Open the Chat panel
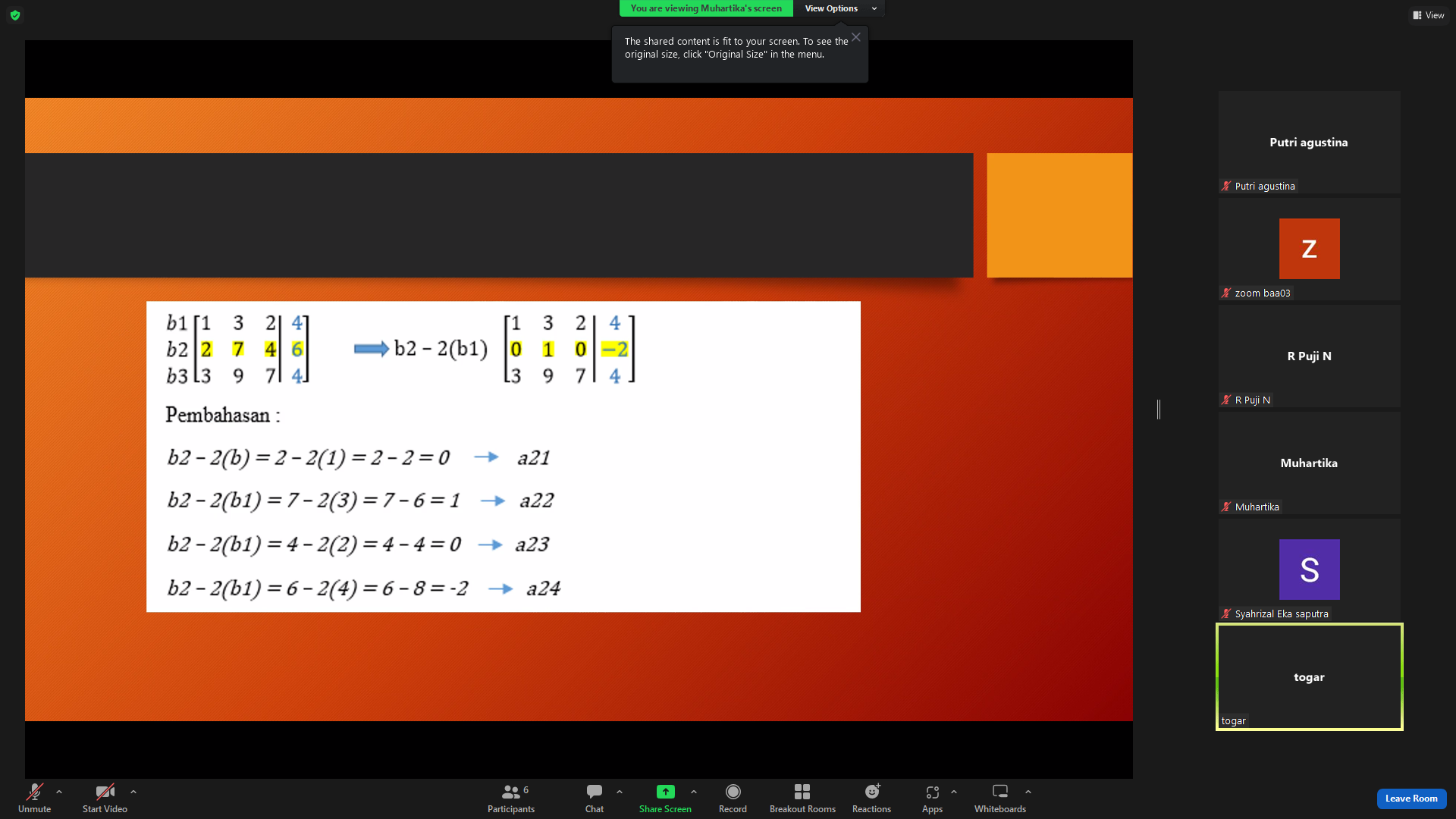This screenshot has height=819, width=1456. (x=595, y=798)
